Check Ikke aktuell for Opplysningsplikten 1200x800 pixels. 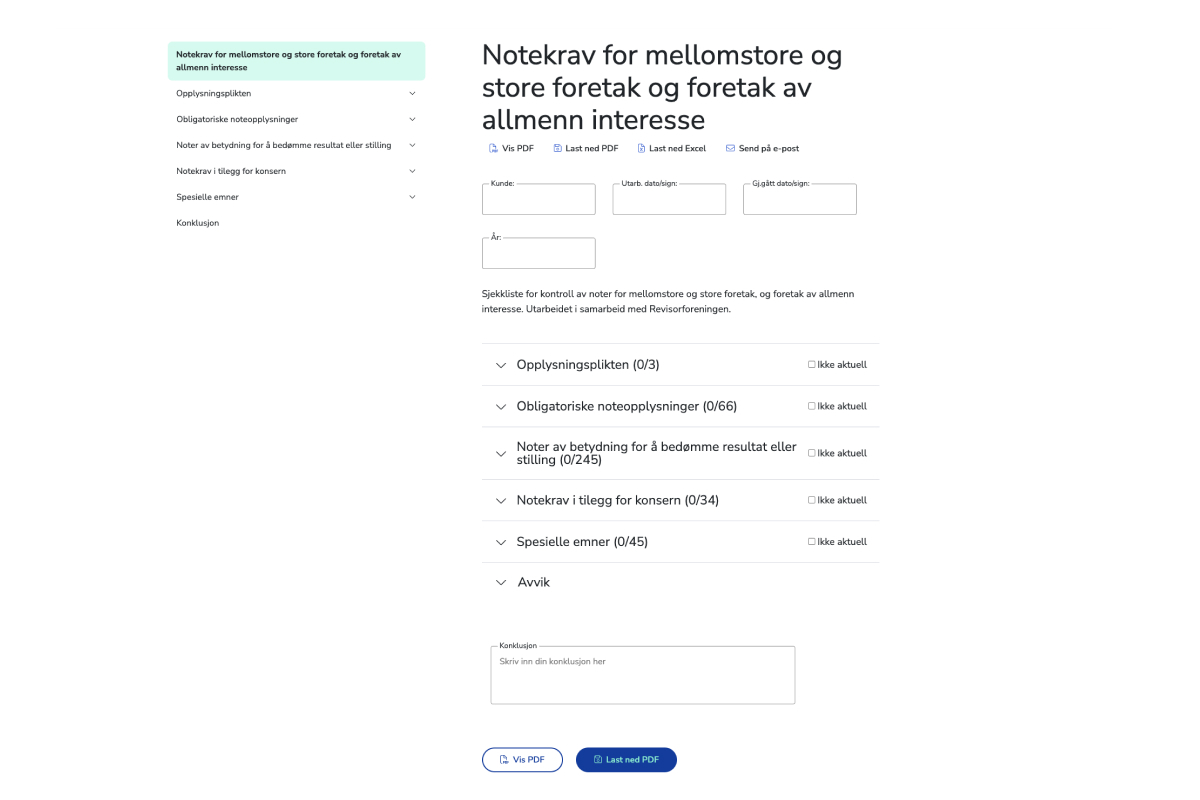pyautogui.click(x=812, y=364)
